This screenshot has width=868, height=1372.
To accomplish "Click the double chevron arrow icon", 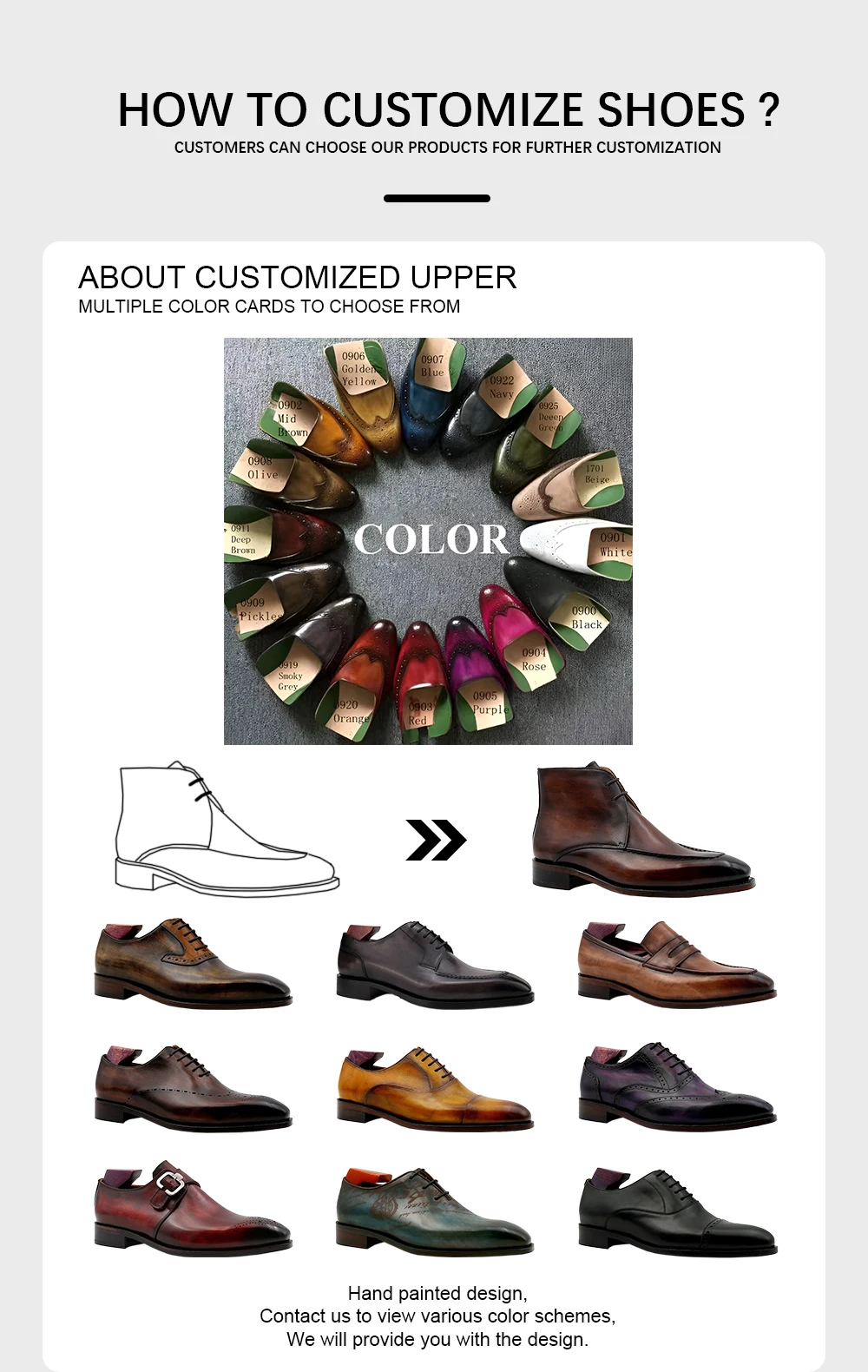I will click(x=436, y=840).
